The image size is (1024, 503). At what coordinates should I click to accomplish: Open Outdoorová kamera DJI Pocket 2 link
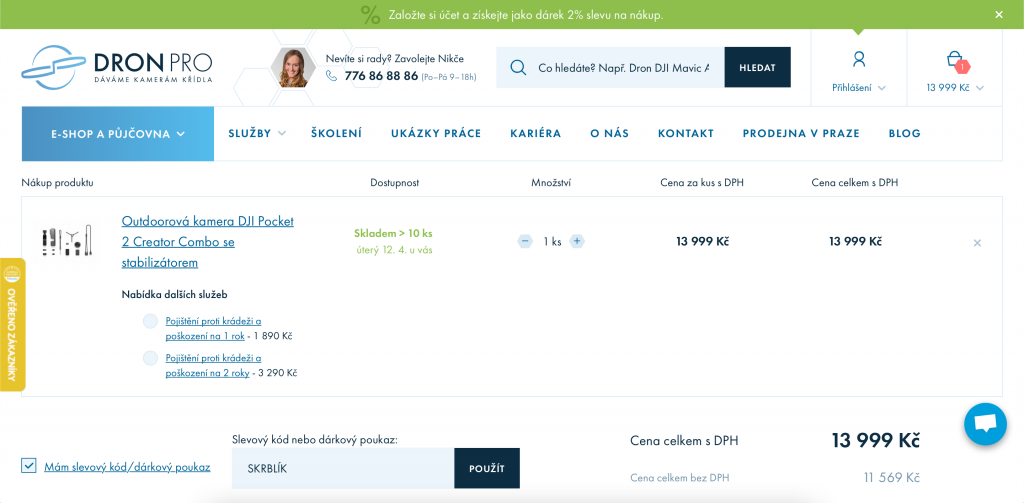point(208,242)
